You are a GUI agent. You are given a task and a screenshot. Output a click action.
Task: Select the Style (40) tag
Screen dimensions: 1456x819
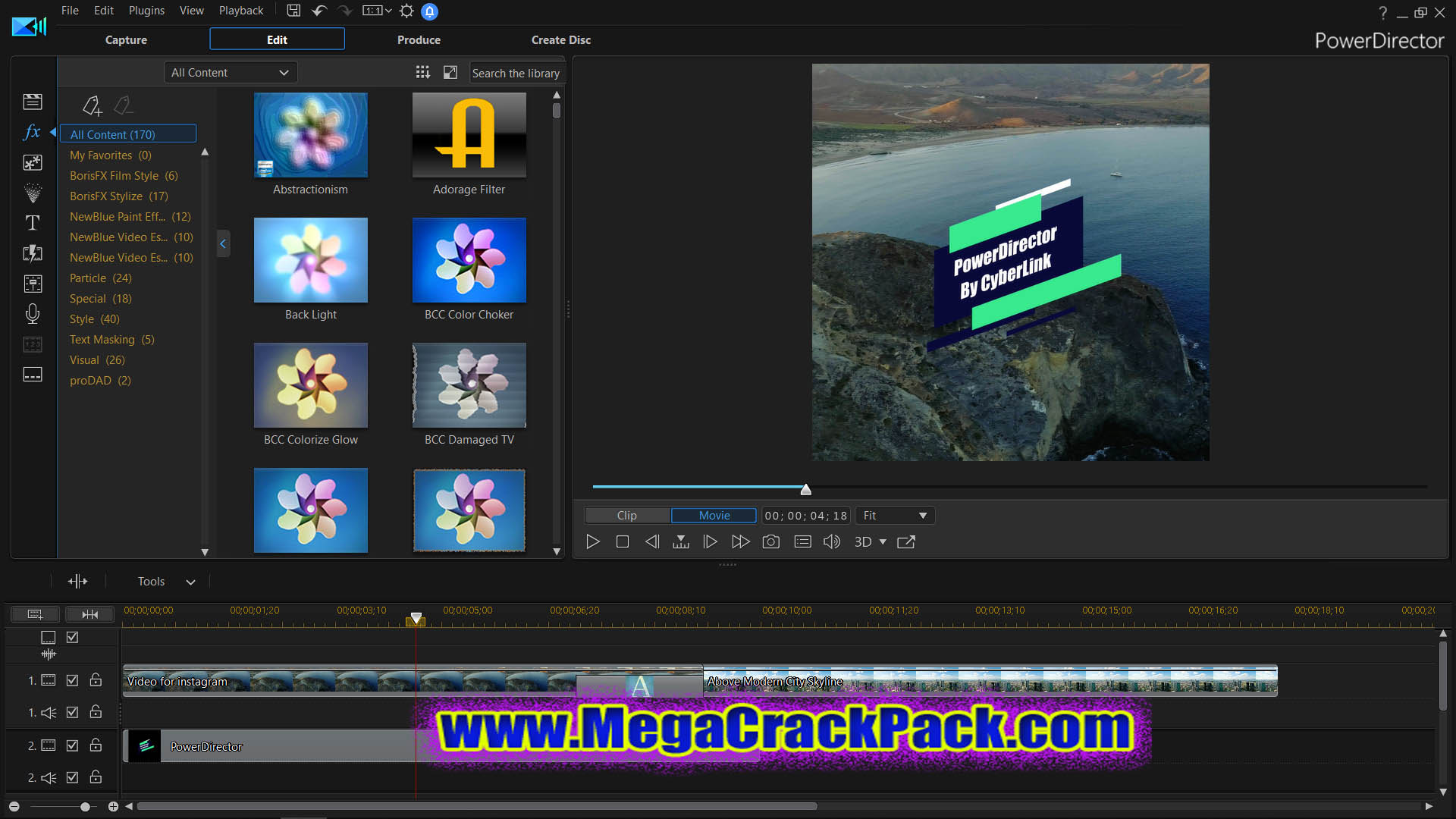(x=95, y=319)
